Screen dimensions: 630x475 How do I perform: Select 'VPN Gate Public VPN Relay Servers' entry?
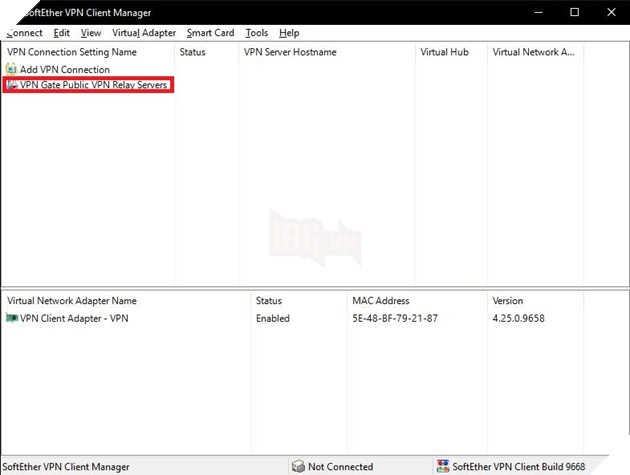(93, 85)
